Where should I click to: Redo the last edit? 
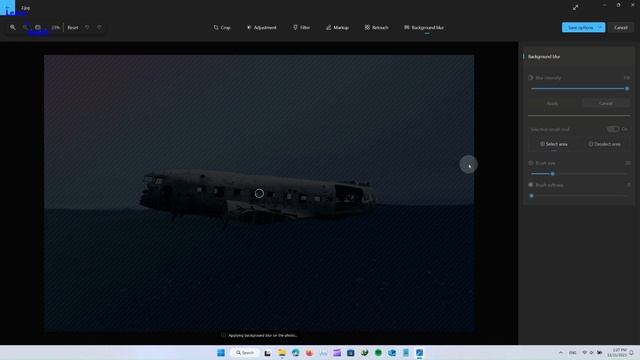pyautogui.click(x=99, y=27)
